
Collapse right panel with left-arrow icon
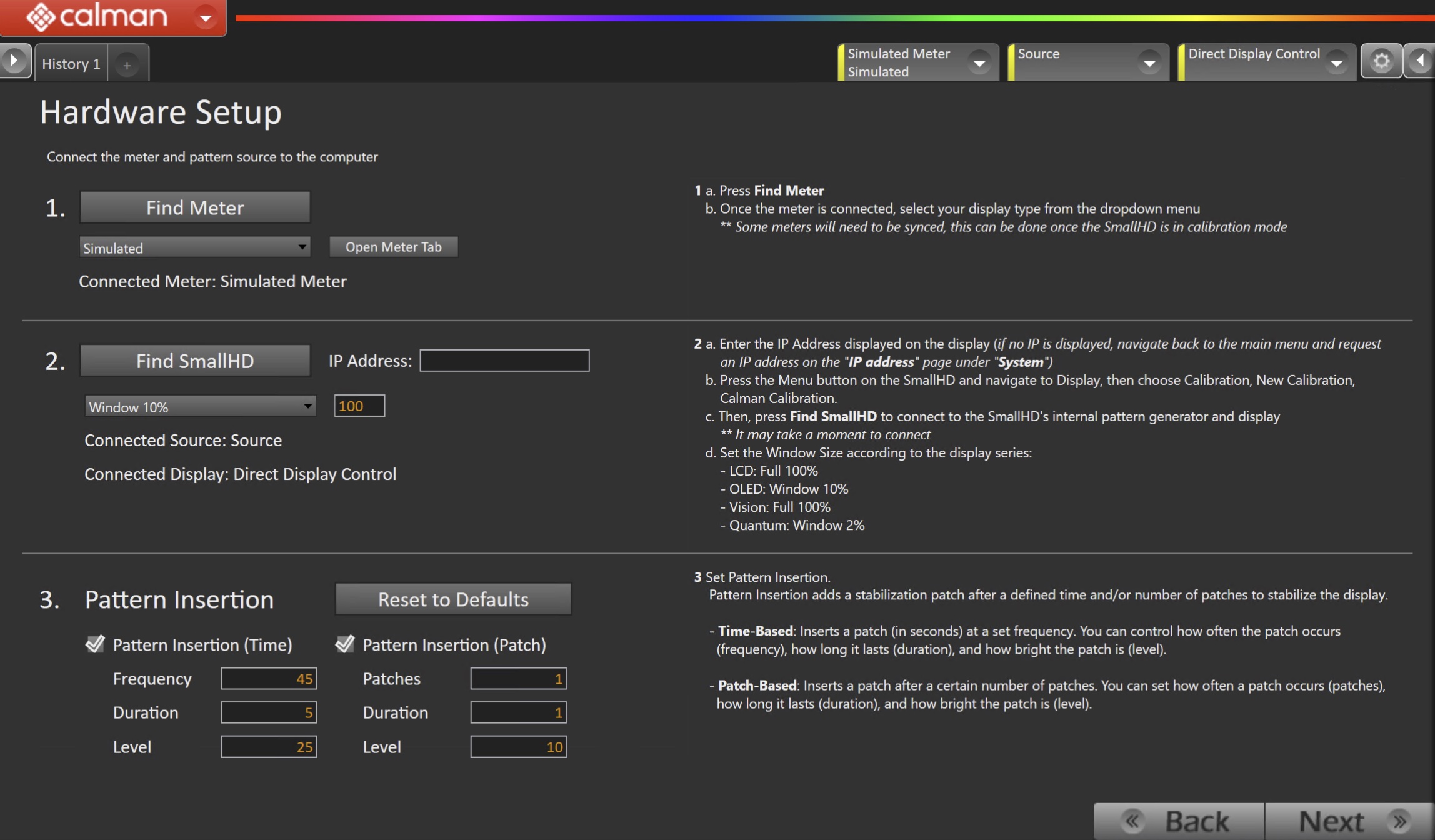pyautogui.click(x=1419, y=61)
